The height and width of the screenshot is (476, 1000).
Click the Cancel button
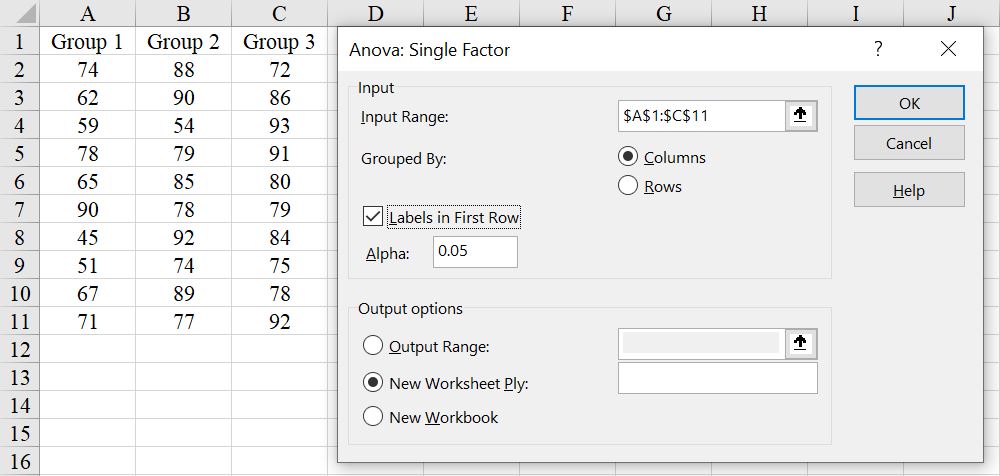[x=908, y=143]
